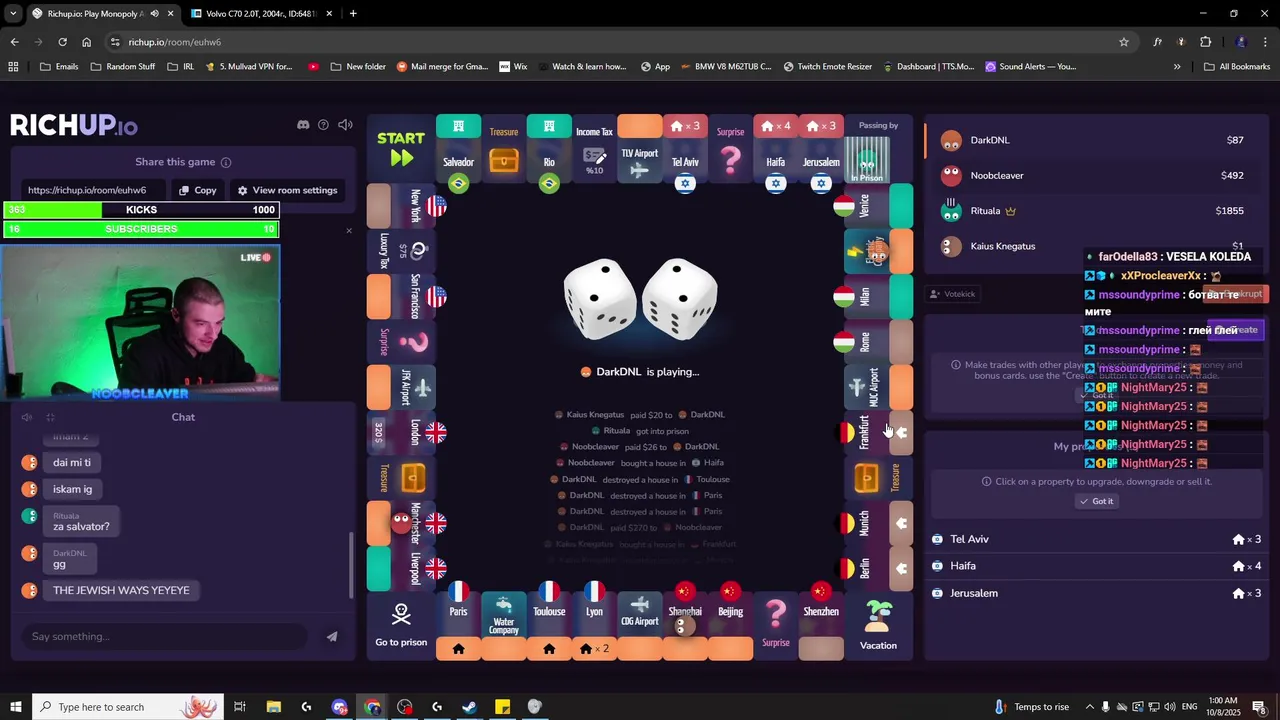
Task: Open a new browser tab
Action: (x=353, y=13)
